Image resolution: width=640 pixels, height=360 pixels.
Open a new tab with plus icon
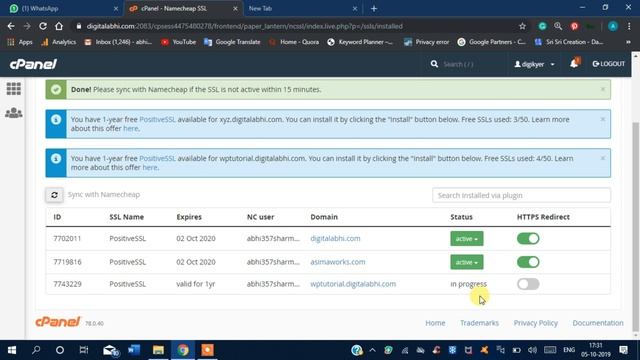(x=374, y=8)
